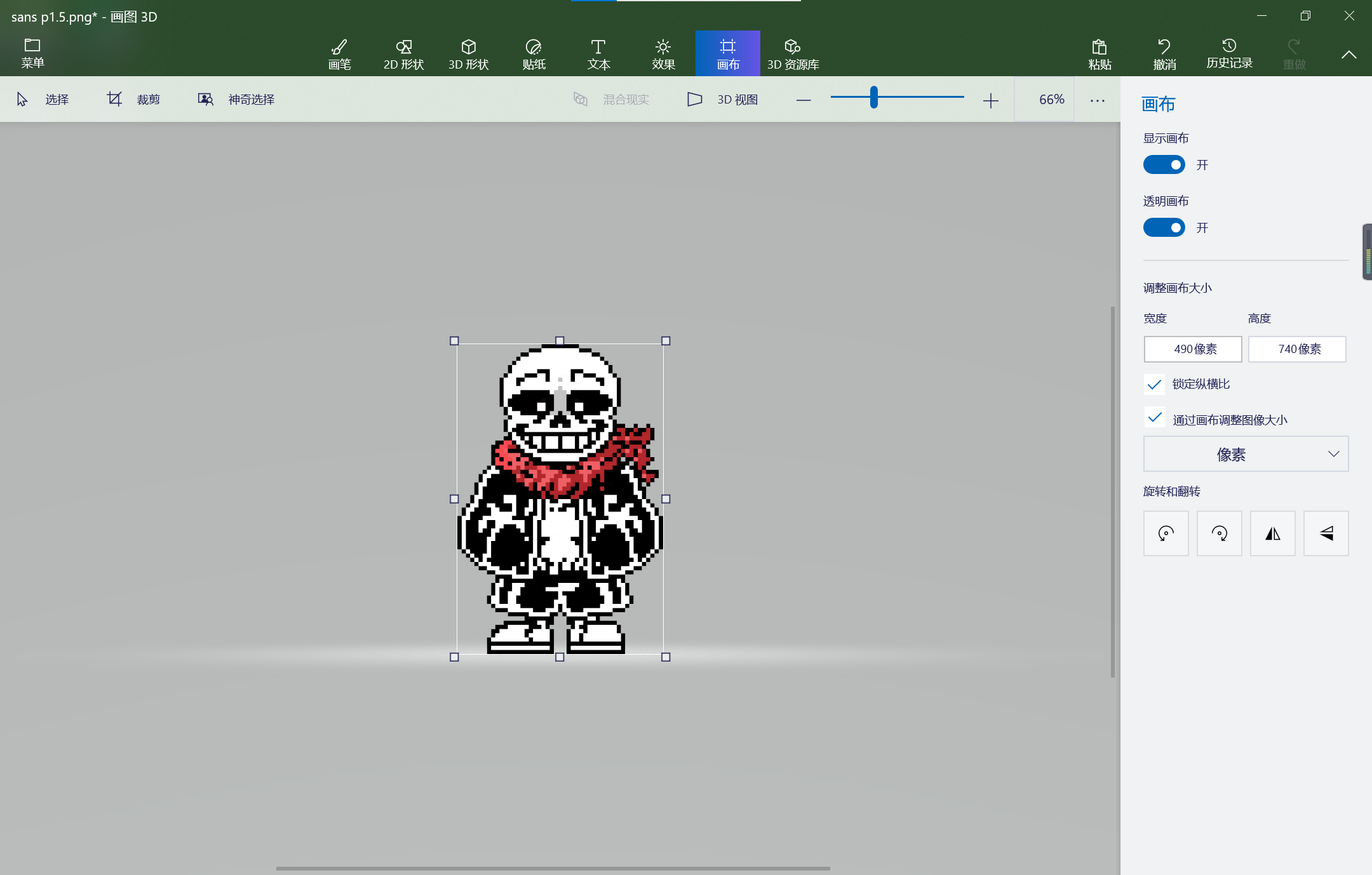Click the bottom-left canvas resize handle
This screenshot has height=875, width=1372.
click(454, 657)
